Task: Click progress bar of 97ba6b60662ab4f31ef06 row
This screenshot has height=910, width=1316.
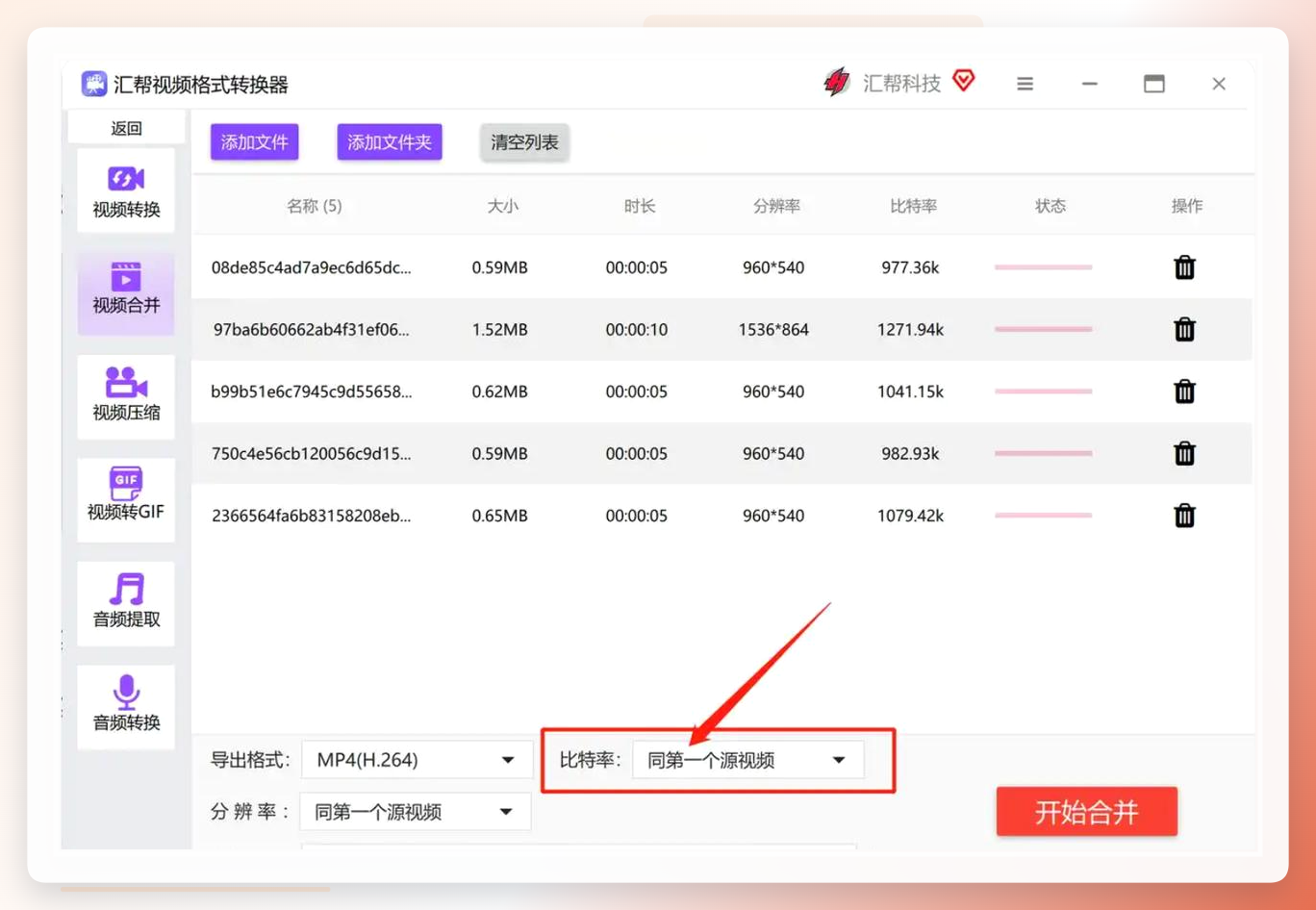Action: (x=1044, y=329)
